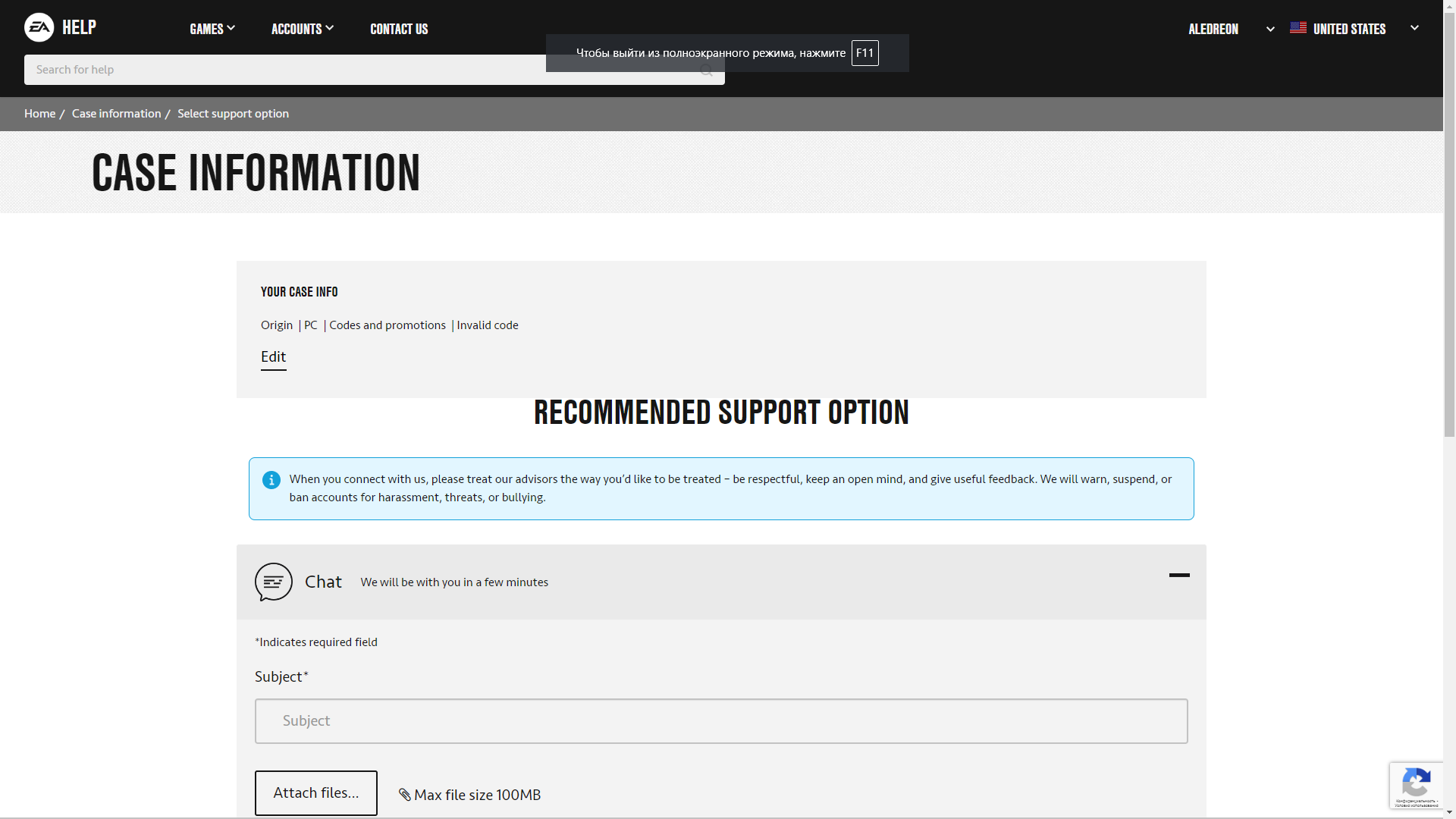The height and width of the screenshot is (819, 1456).
Task: Click the paperclip icon near Max file size
Action: coord(405,795)
